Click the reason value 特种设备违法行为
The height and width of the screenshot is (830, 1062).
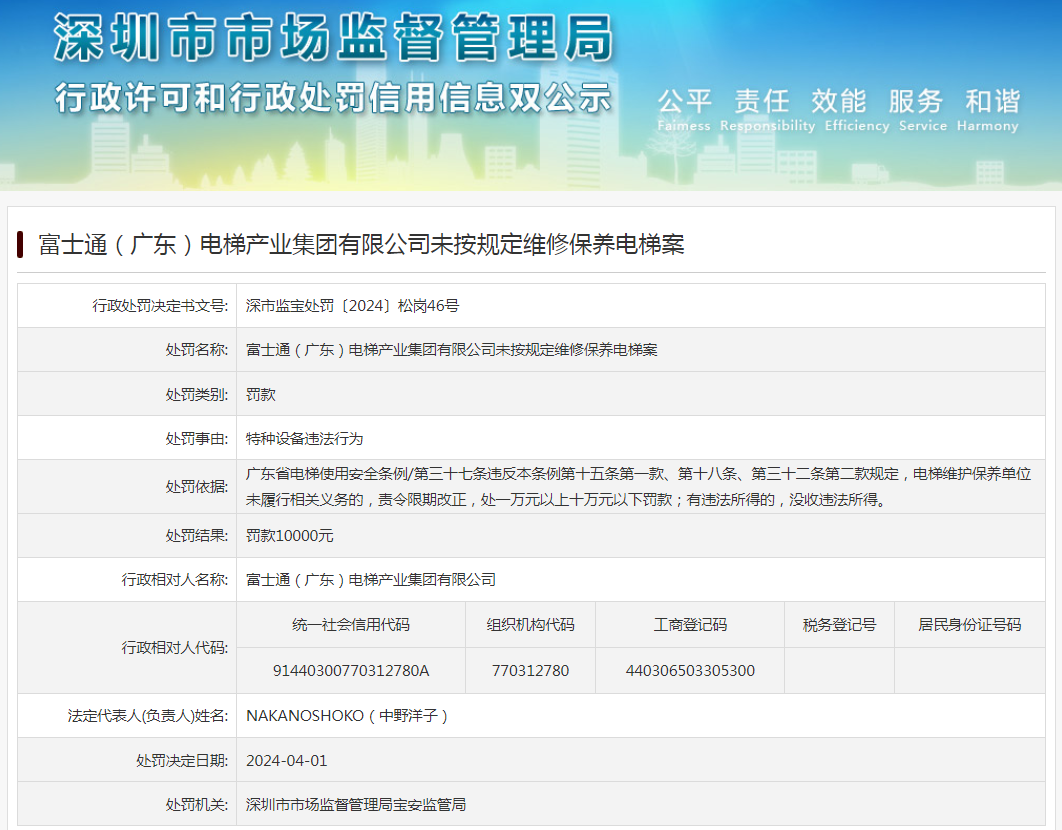coord(304,438)
